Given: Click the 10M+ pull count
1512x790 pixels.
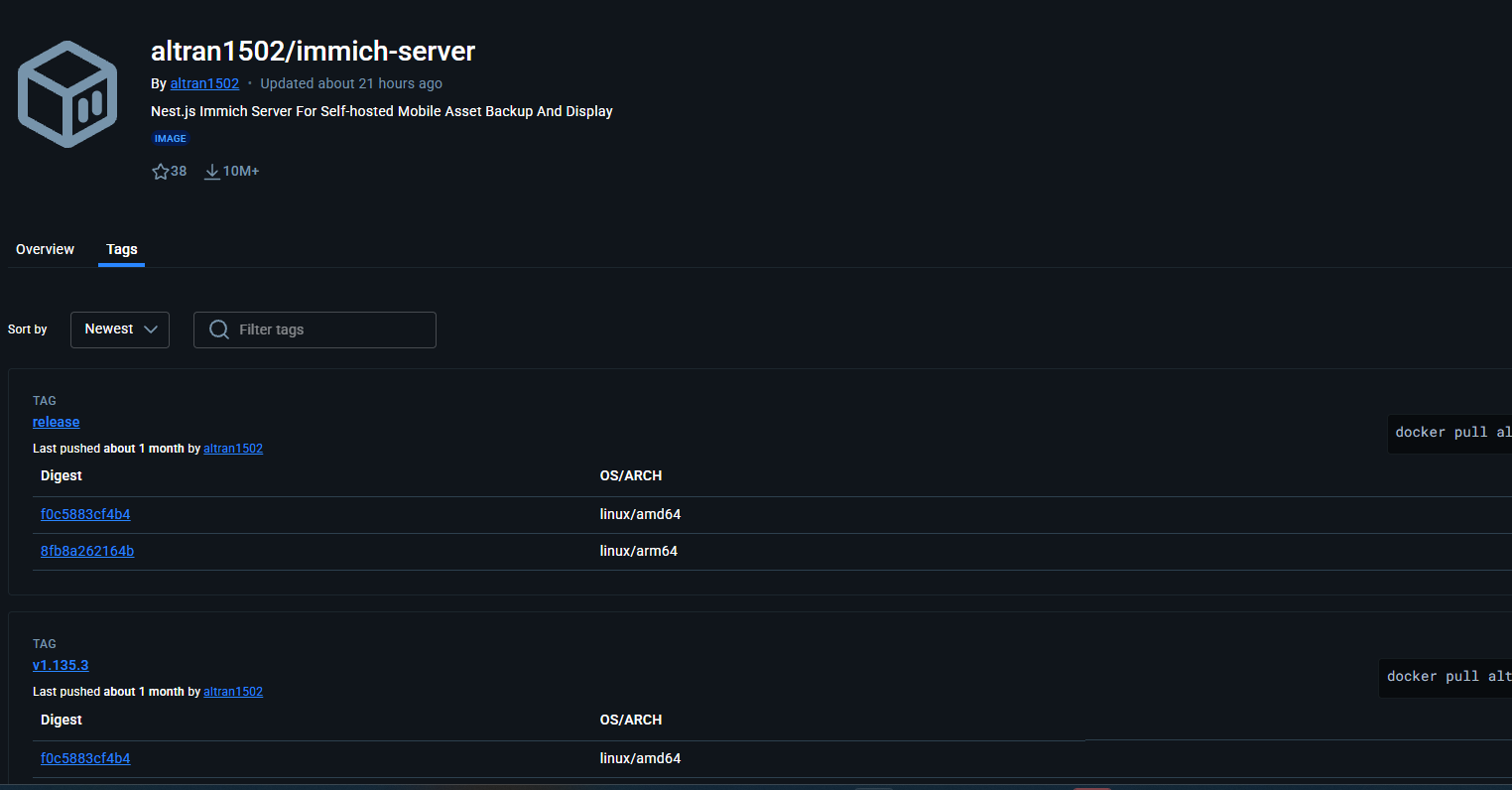Looking at the screenshot, I should pos(241,171).
